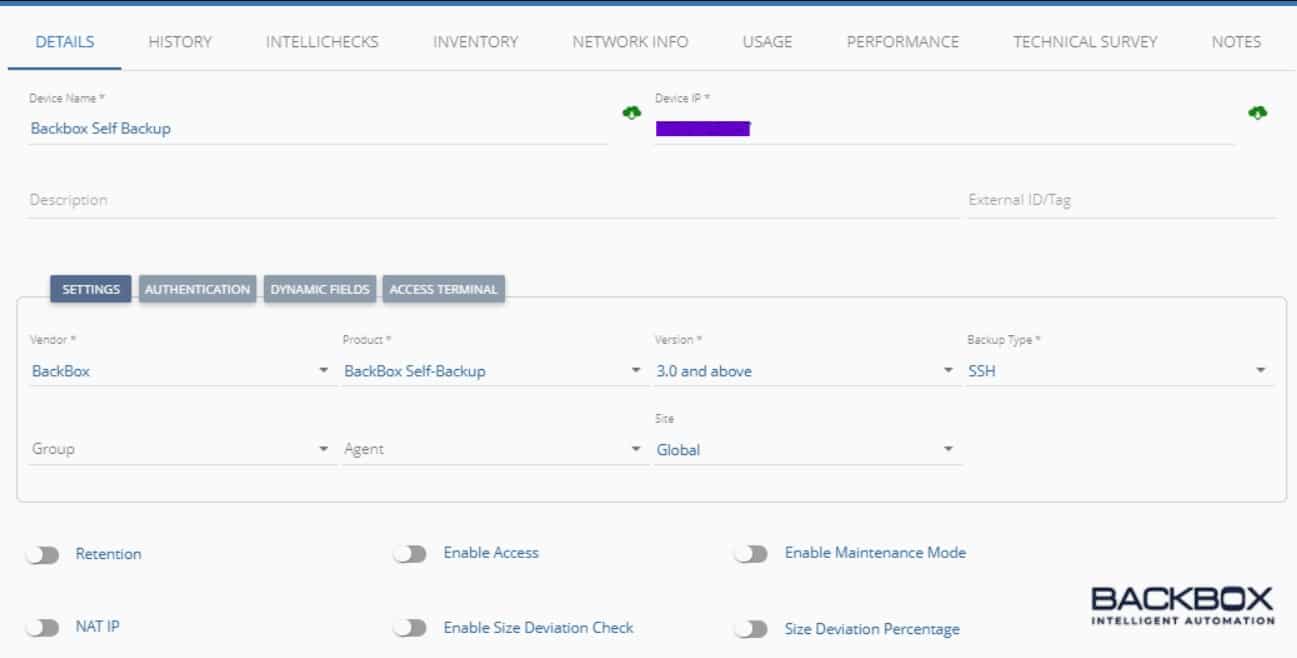Click the green cloud icon beside Device IP
Image resolution: width=1297 pixels, height=658 pixels.
point(1257,113)
